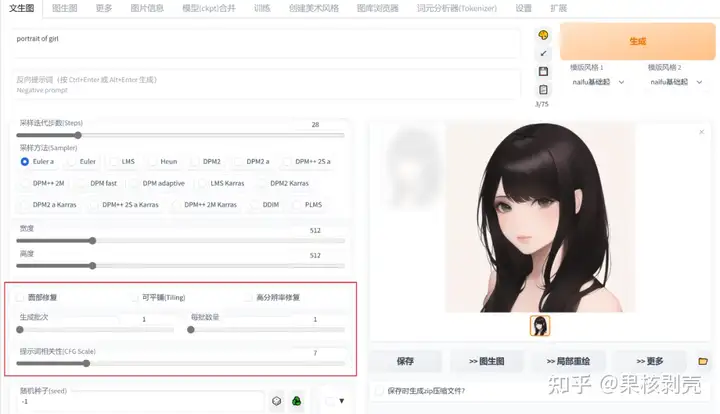This screenshot has height=414, width=720.
Task: Check 保存时生成zip压缩文件 option
Action: (379, 391)
